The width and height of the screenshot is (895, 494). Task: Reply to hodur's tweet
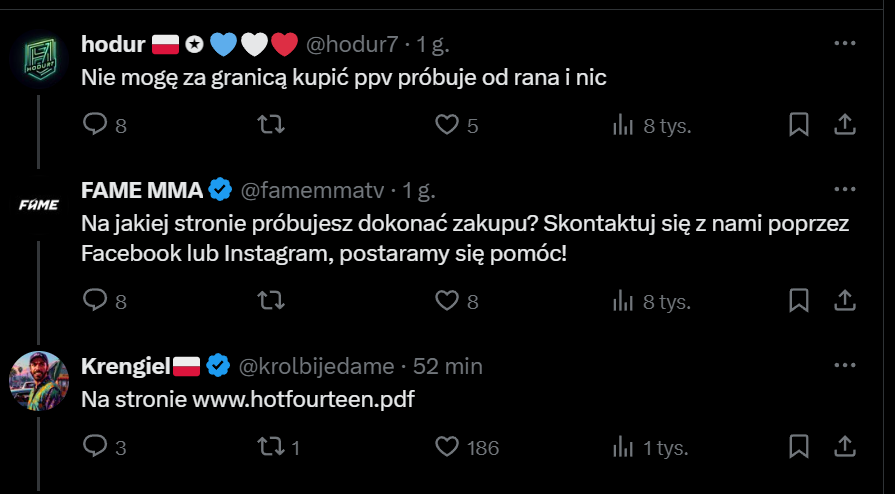95,125
